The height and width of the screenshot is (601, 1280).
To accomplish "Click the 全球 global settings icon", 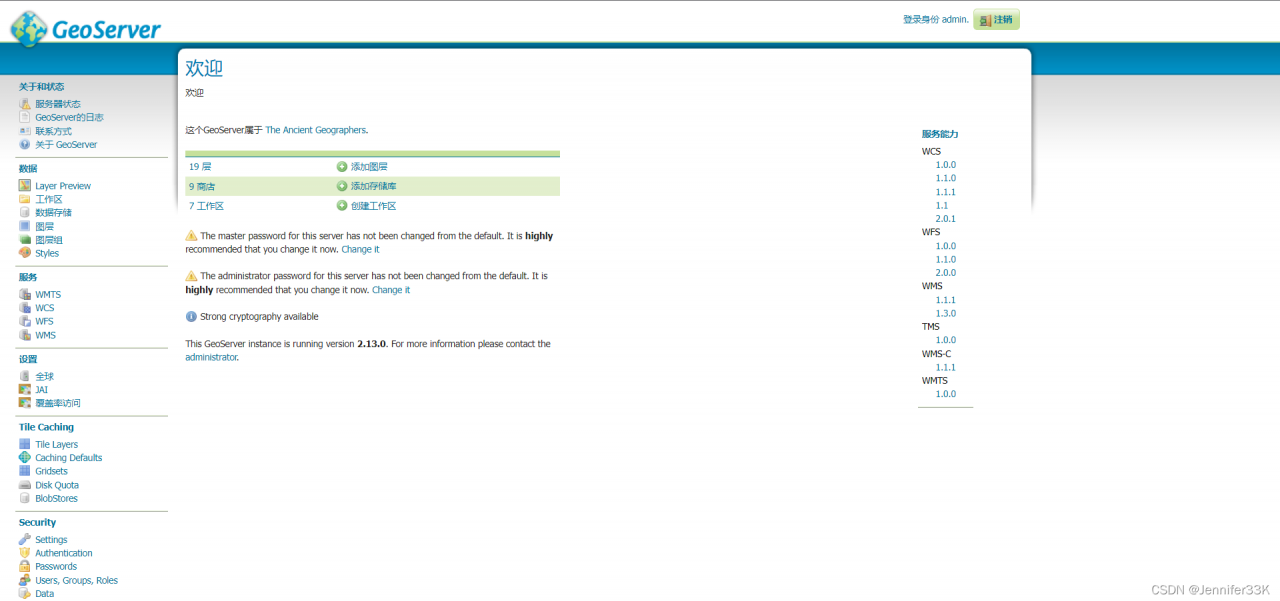I will pyautogui.click(x=25, y=376).
